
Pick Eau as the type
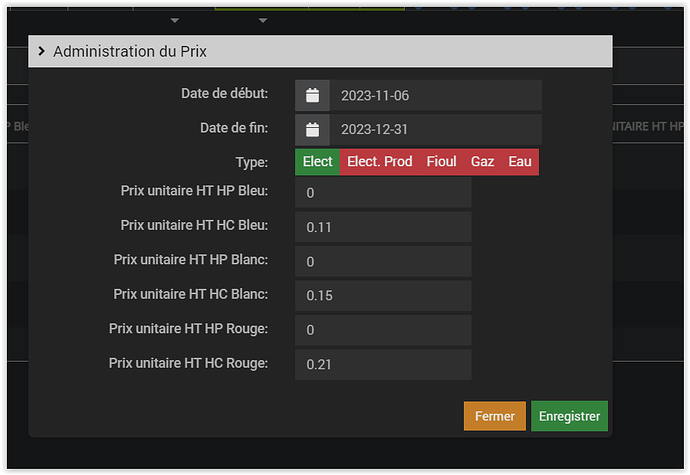(520, 162)
